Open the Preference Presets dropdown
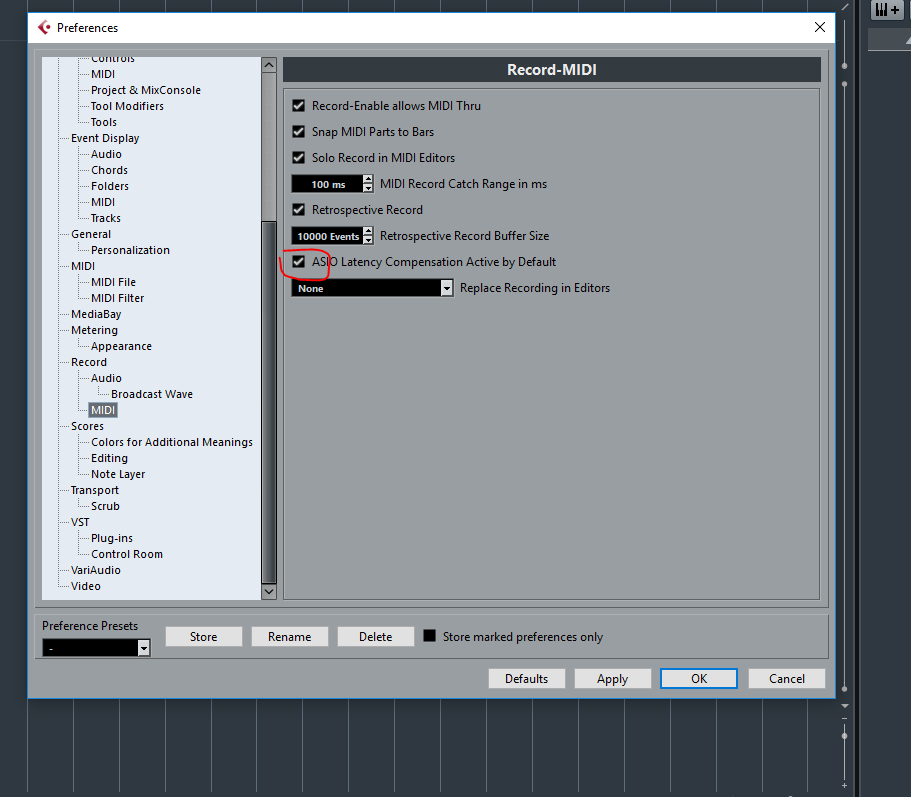The width and height of the screenshot is (911, 797). coord(144,648)
